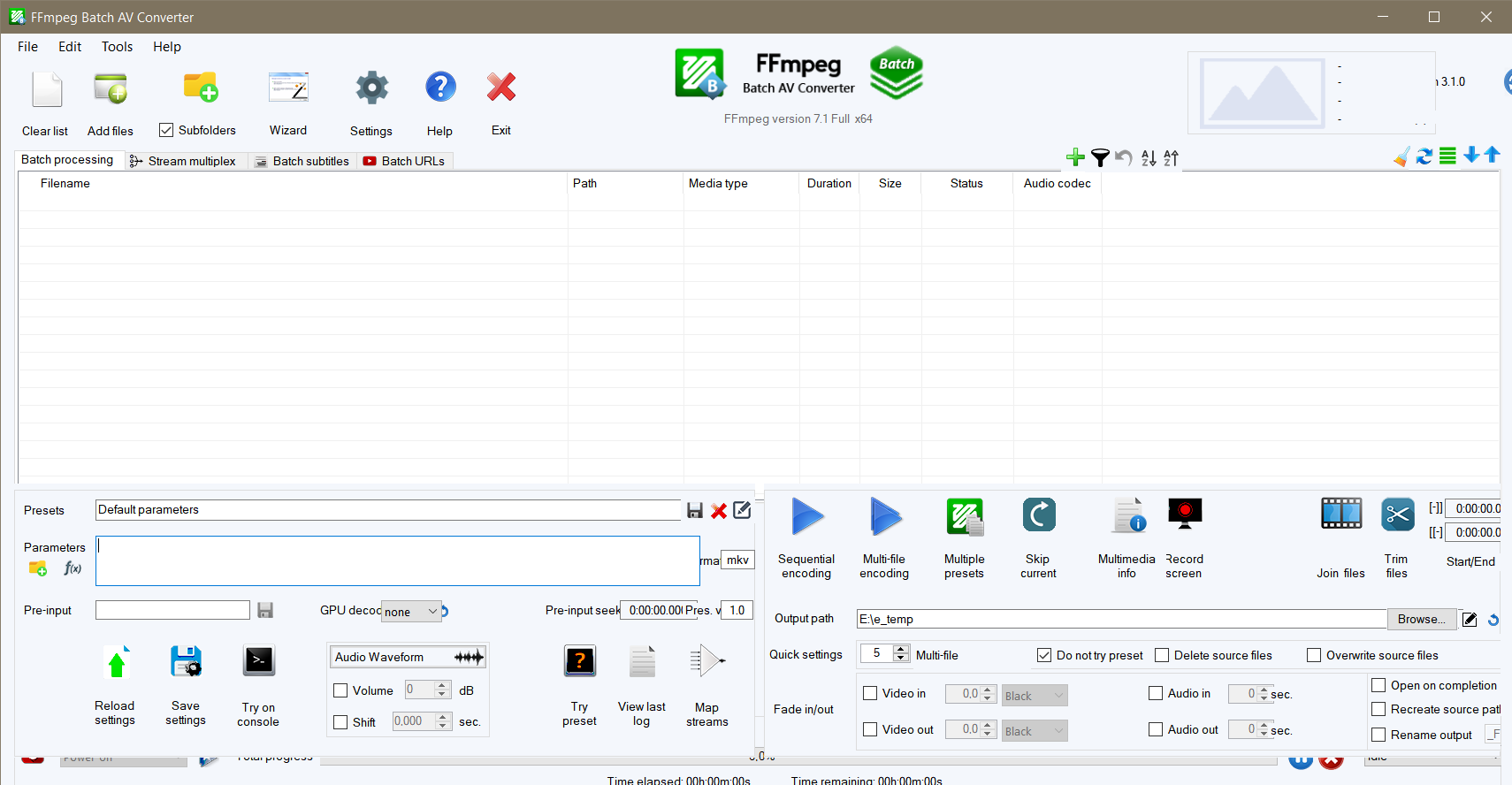Click the green list lines icon
This screenshot has height=785, width=1512.
click(1447, 156)
